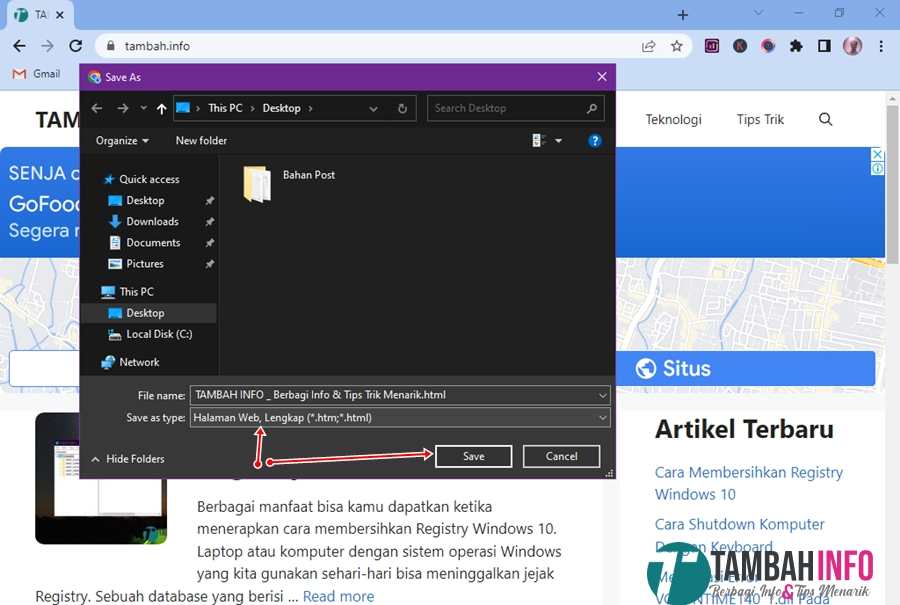This screenshot has width=900, height=605.
Task: Select Network in the navigation pane
Action: click(x=139, y=362)
